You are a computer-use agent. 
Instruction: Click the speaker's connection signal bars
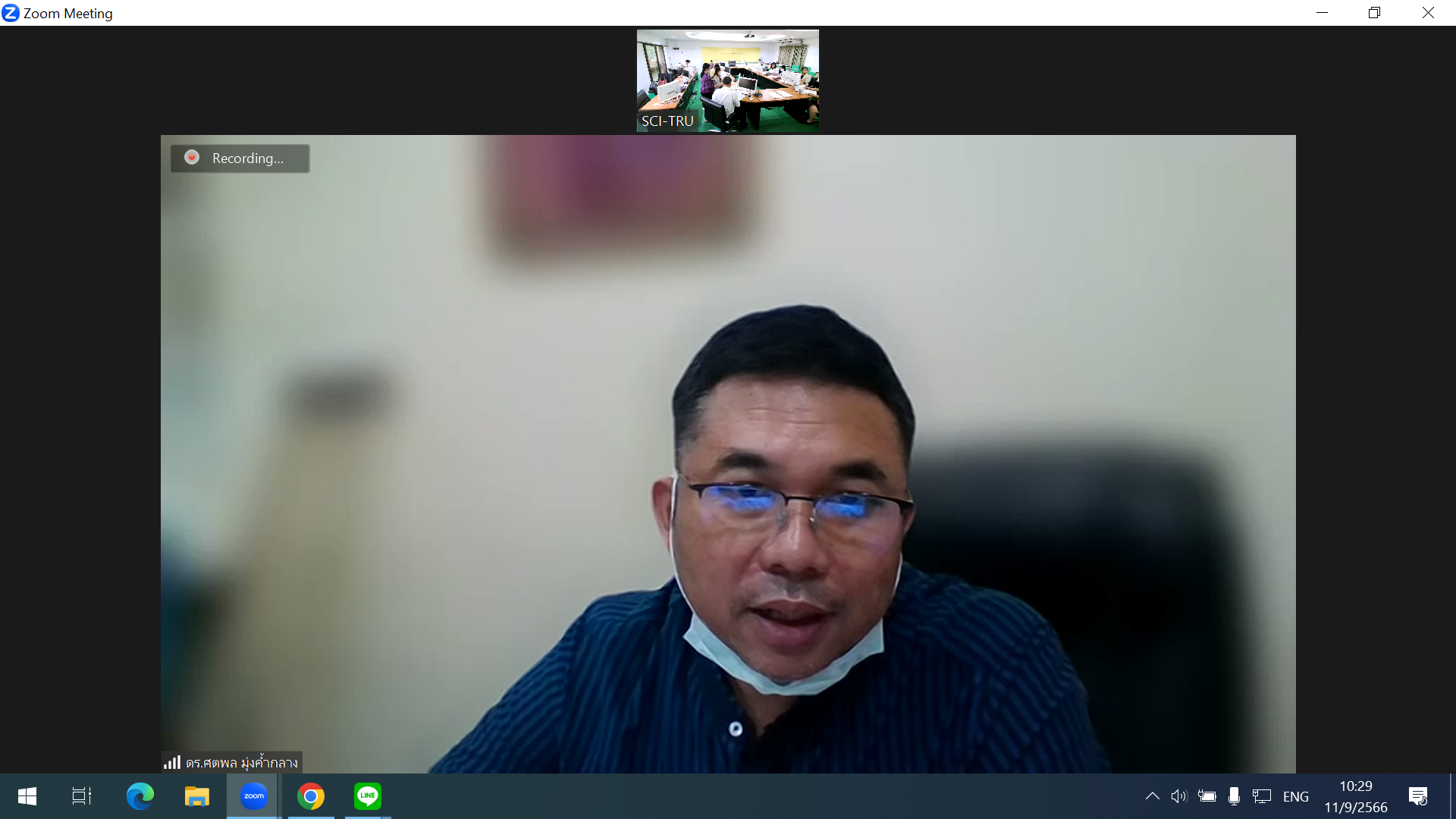click(x=172, y=762)
